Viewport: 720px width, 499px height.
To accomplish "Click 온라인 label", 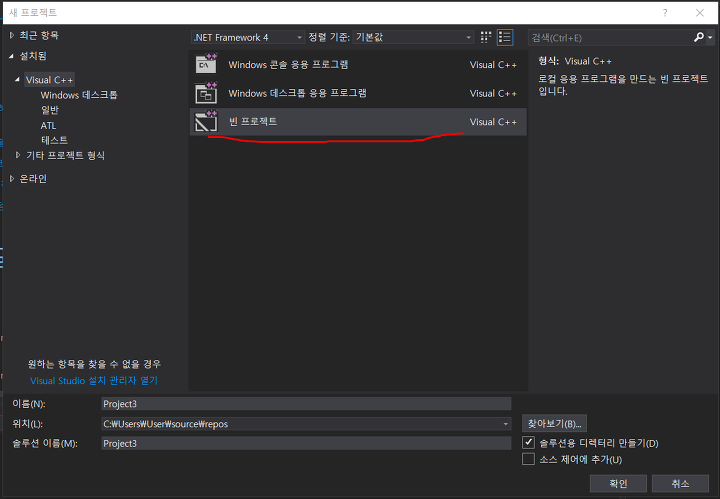I will click(33, 179).
